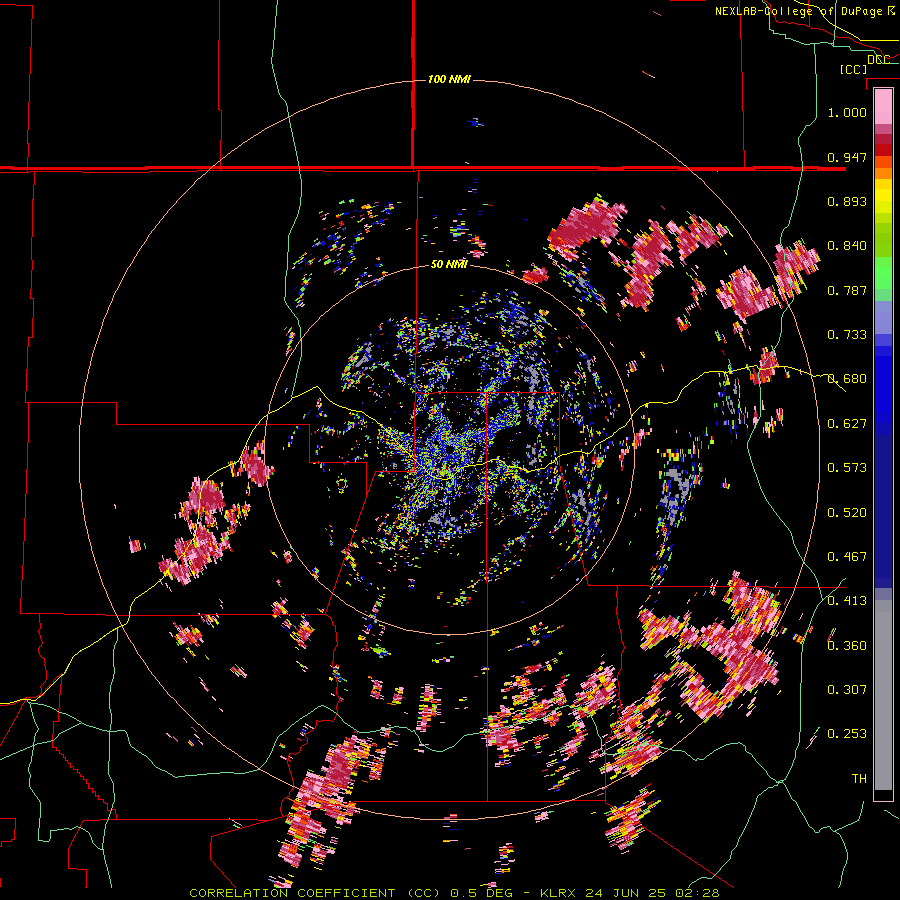Click the 0.947 legend value
The width and height of the screenshot is (900, 900).
847,157
